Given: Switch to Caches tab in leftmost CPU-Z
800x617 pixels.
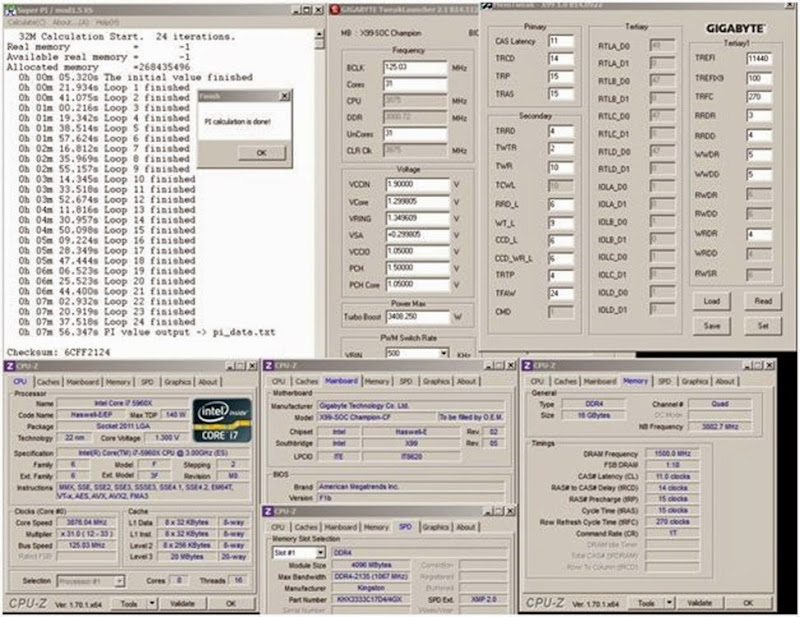Looking at the screenshot, I should [46, 381].
